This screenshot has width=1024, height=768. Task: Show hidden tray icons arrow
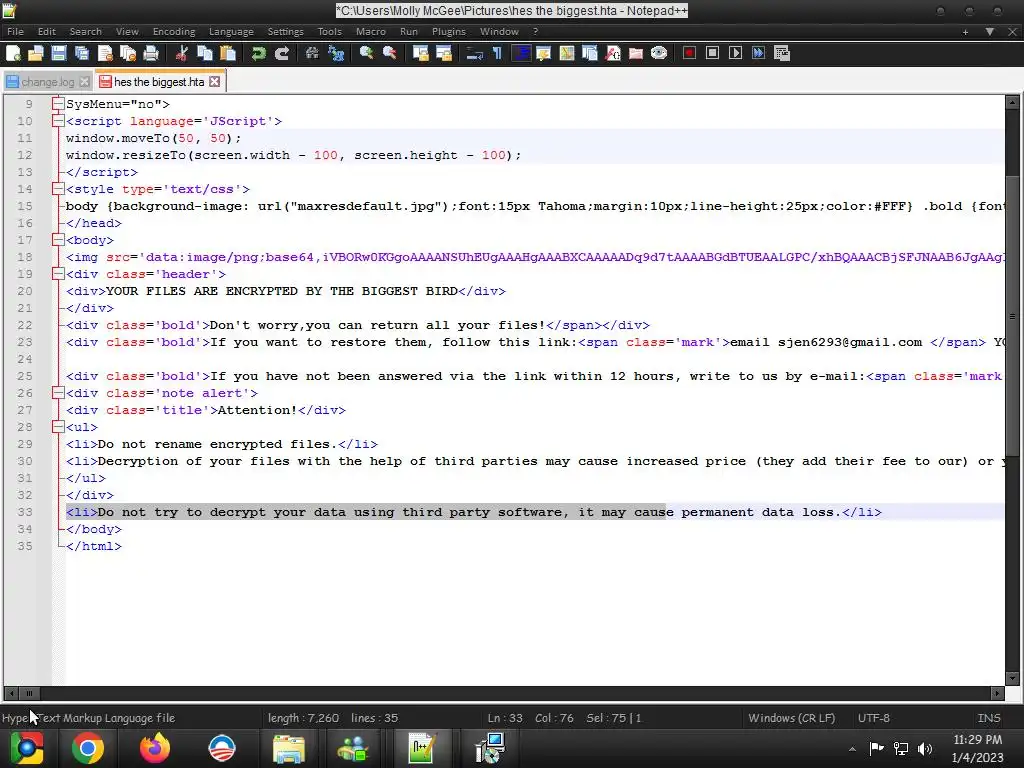852,749
